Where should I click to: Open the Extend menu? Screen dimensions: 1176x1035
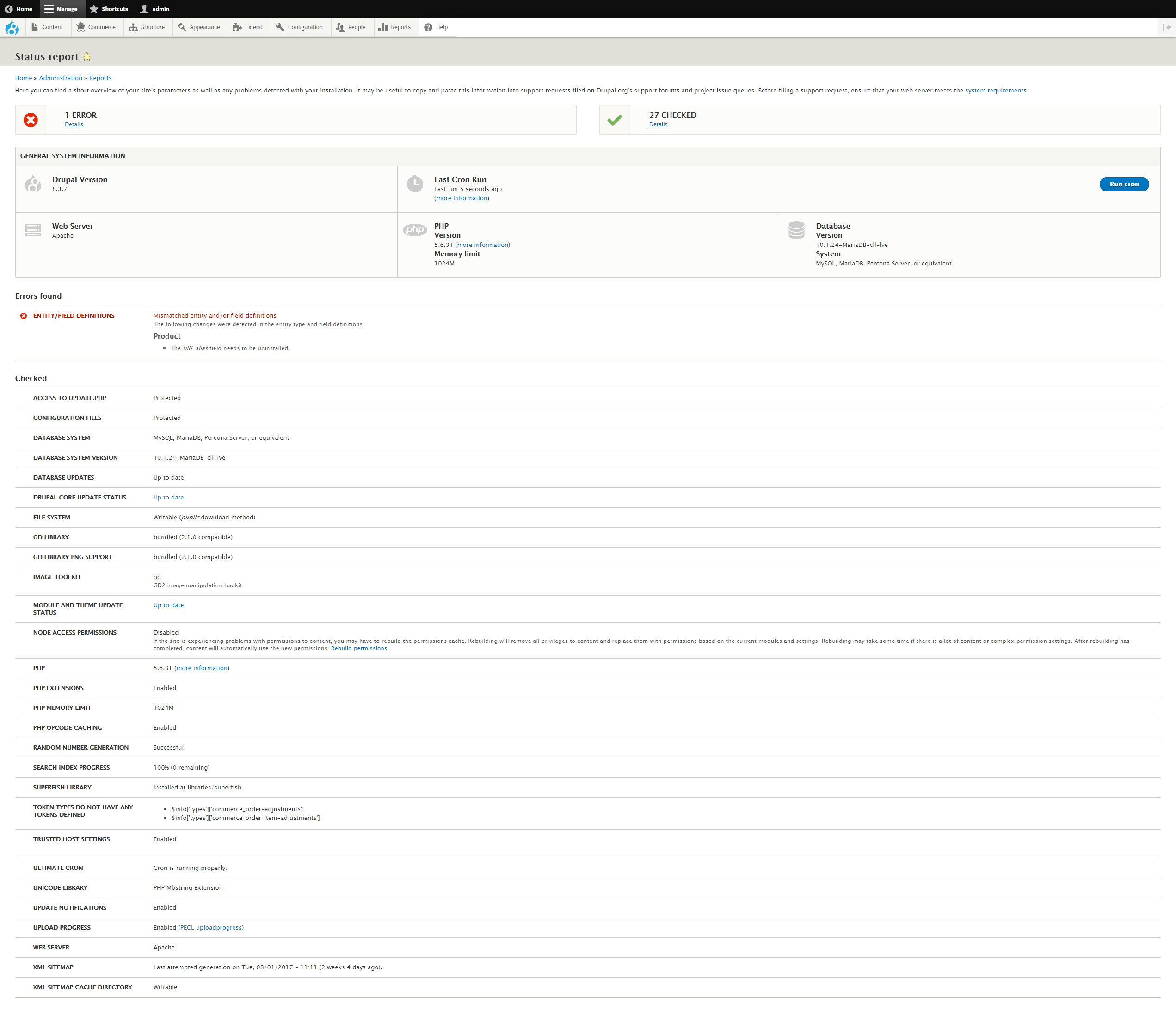248,27
